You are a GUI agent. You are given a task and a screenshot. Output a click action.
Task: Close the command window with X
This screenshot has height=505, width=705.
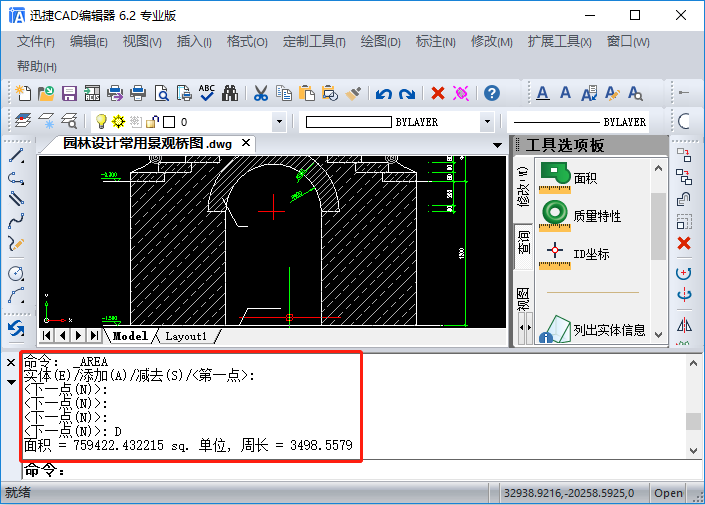point(11,362)
